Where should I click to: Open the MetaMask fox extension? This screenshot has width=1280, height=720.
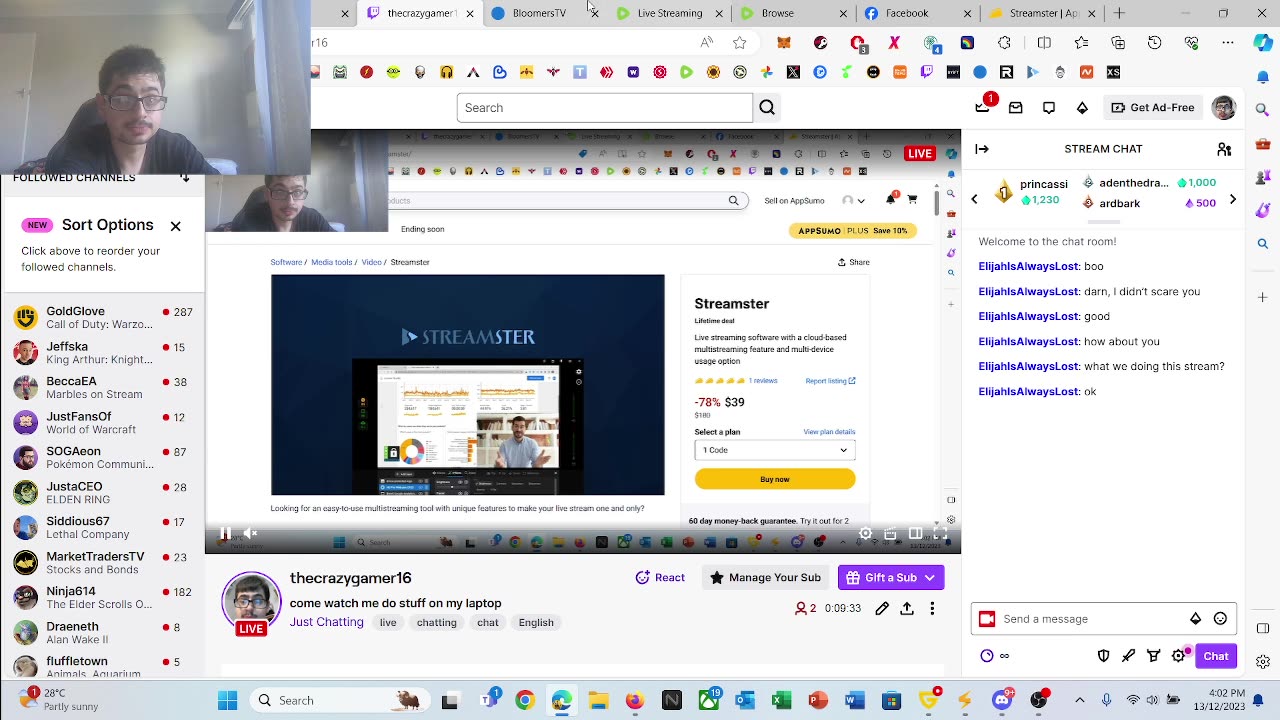[x=784, y=43]
